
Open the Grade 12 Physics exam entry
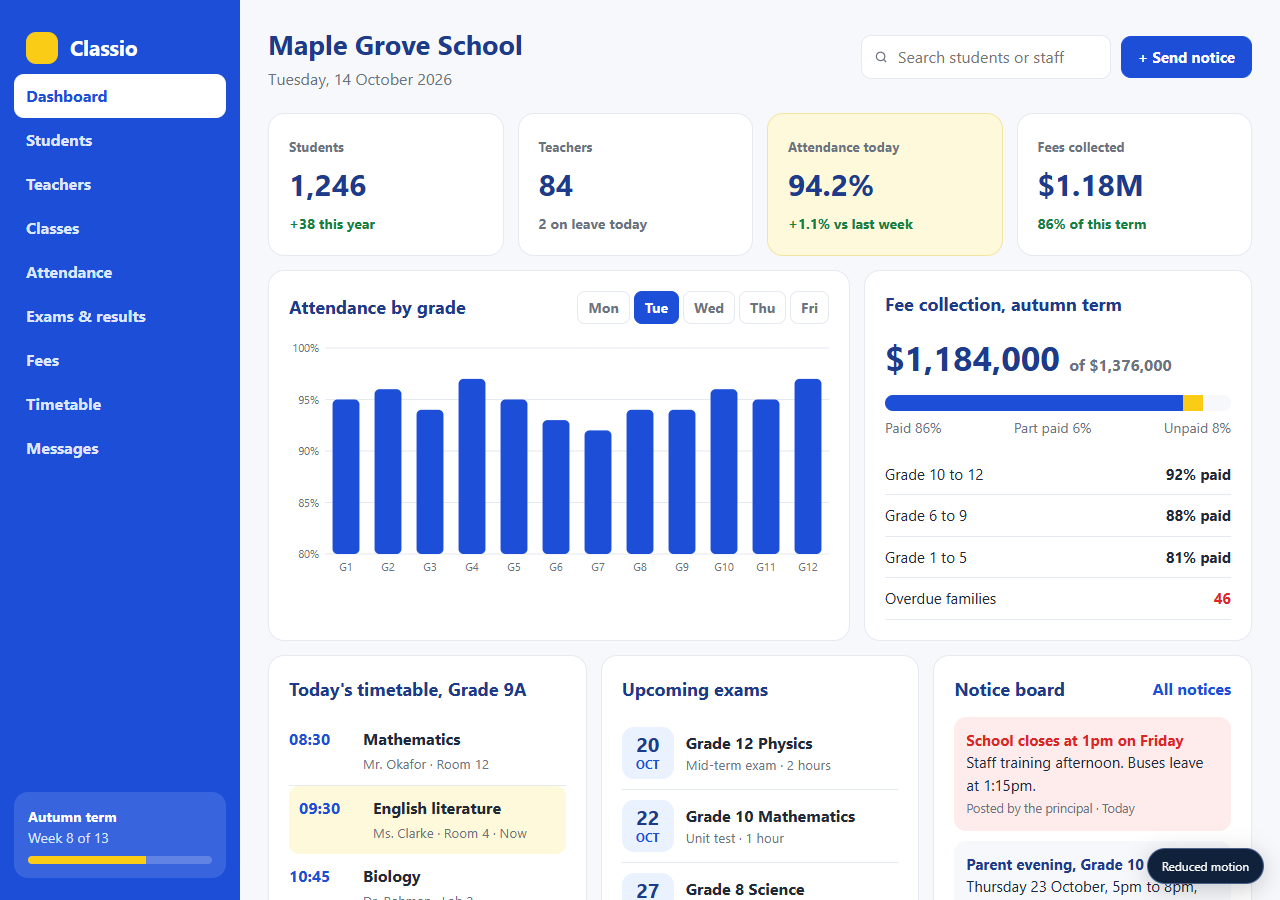[760, 753]
